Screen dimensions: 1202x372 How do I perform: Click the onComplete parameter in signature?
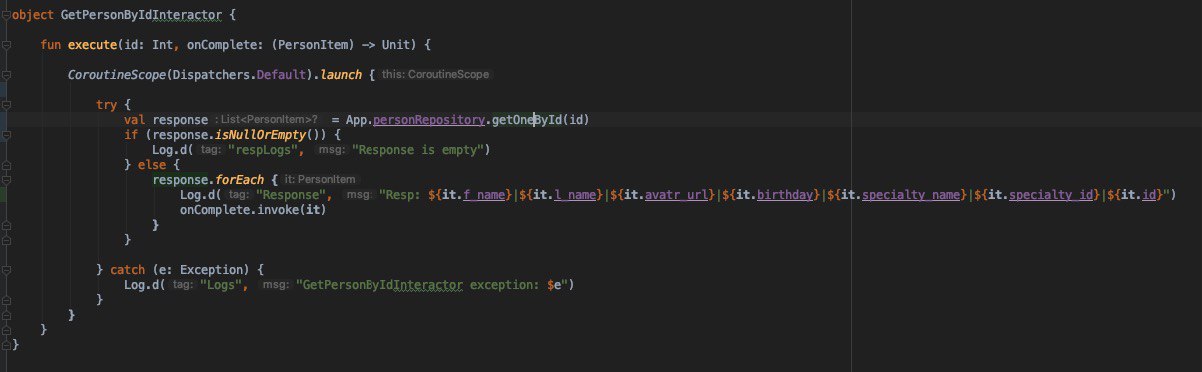222,45
